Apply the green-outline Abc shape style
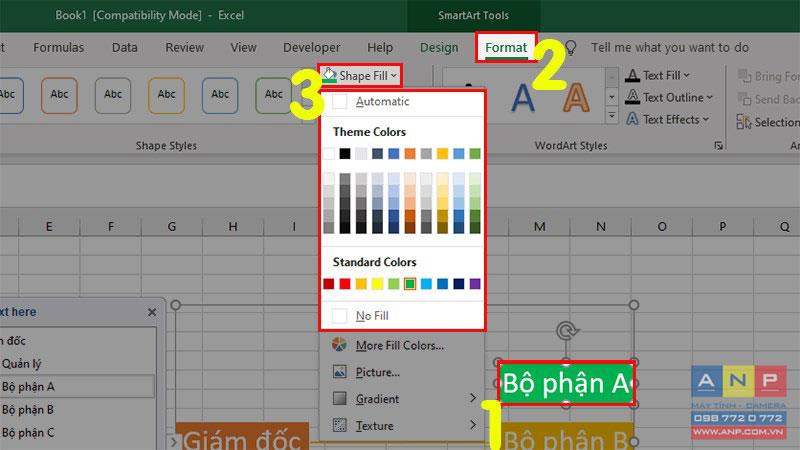The height and width of the screenshot is (450, 800). click(273, 95)
